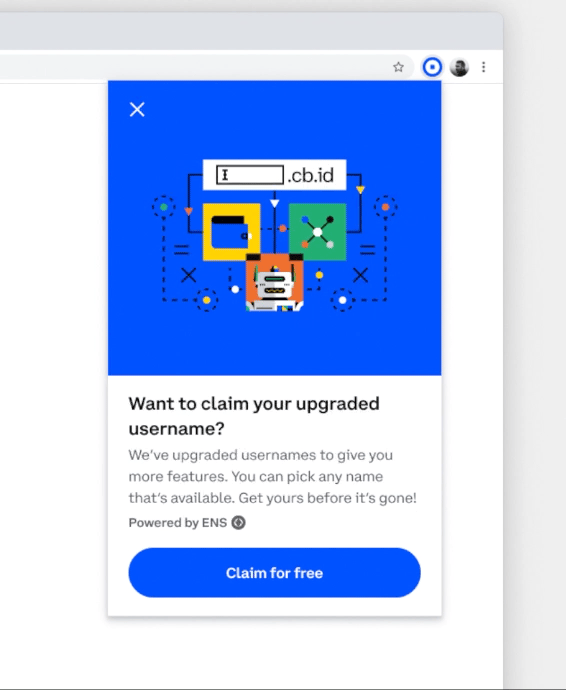Open the Coinbase Wallet extension icon
The width and height of the screenshot is (566, 690).
tap(432, 67)
